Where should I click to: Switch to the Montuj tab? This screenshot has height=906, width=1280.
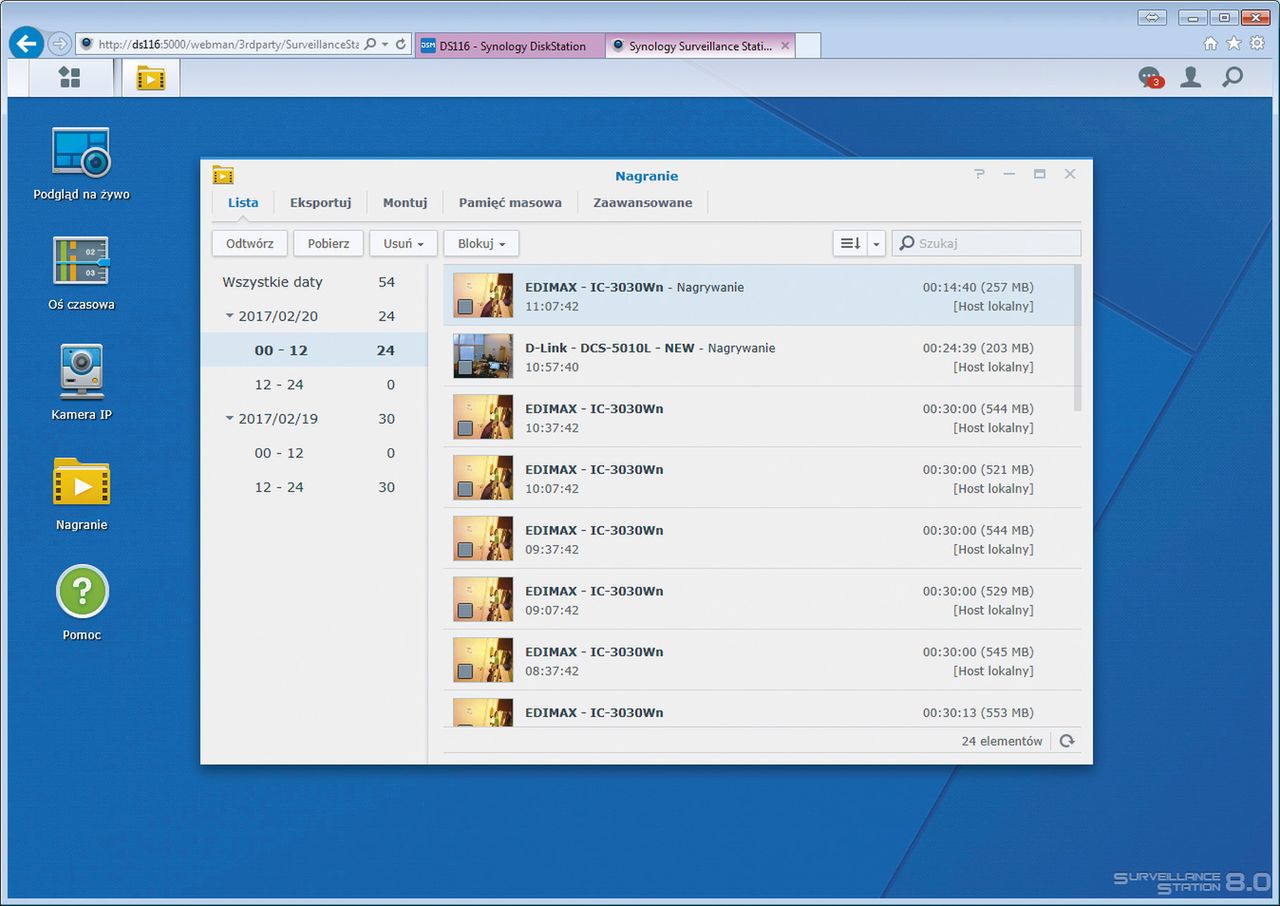pyautogui.click(x=405, y=202)
